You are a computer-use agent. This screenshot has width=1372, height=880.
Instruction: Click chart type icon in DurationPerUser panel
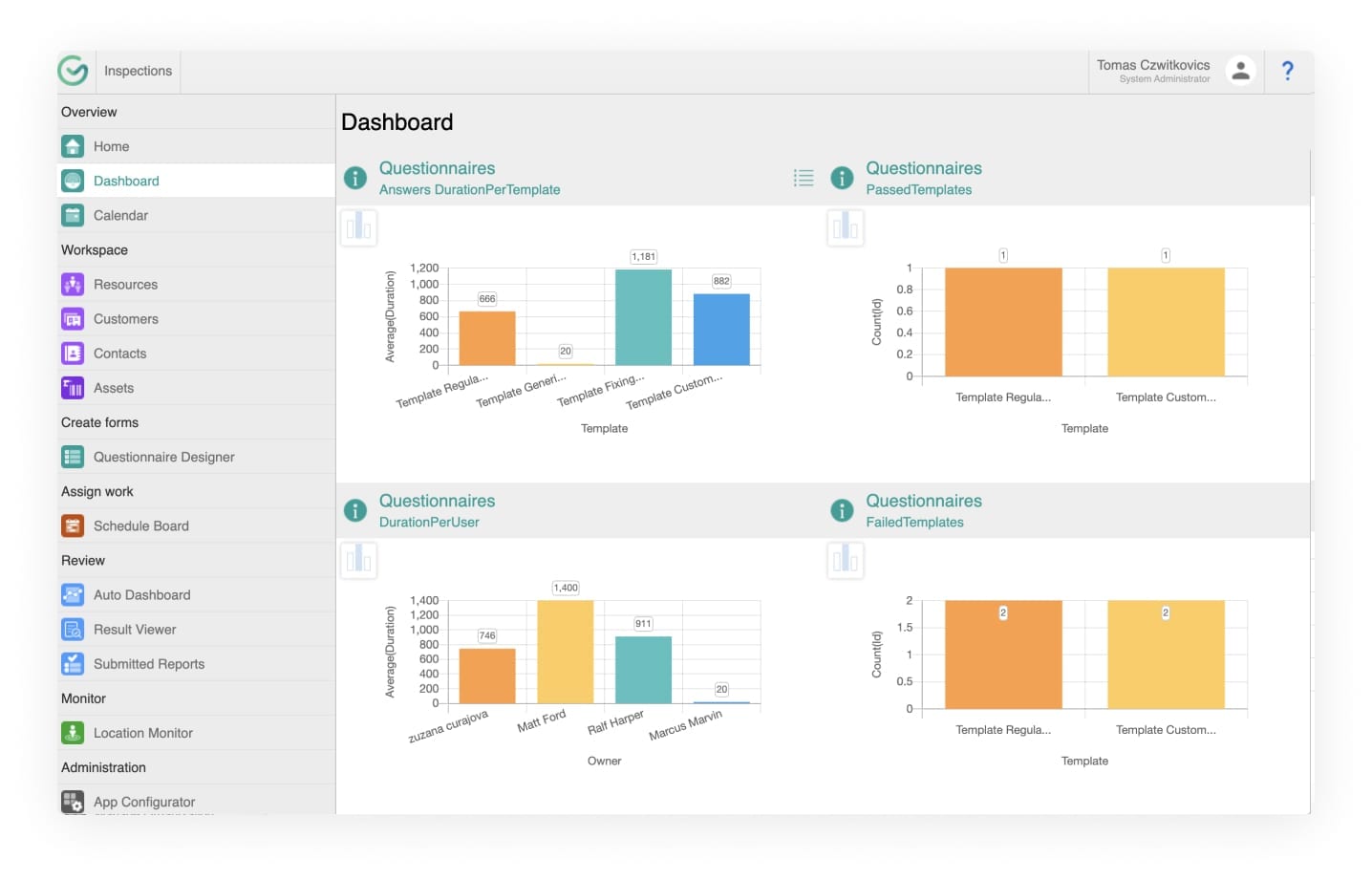click(359, 560)
